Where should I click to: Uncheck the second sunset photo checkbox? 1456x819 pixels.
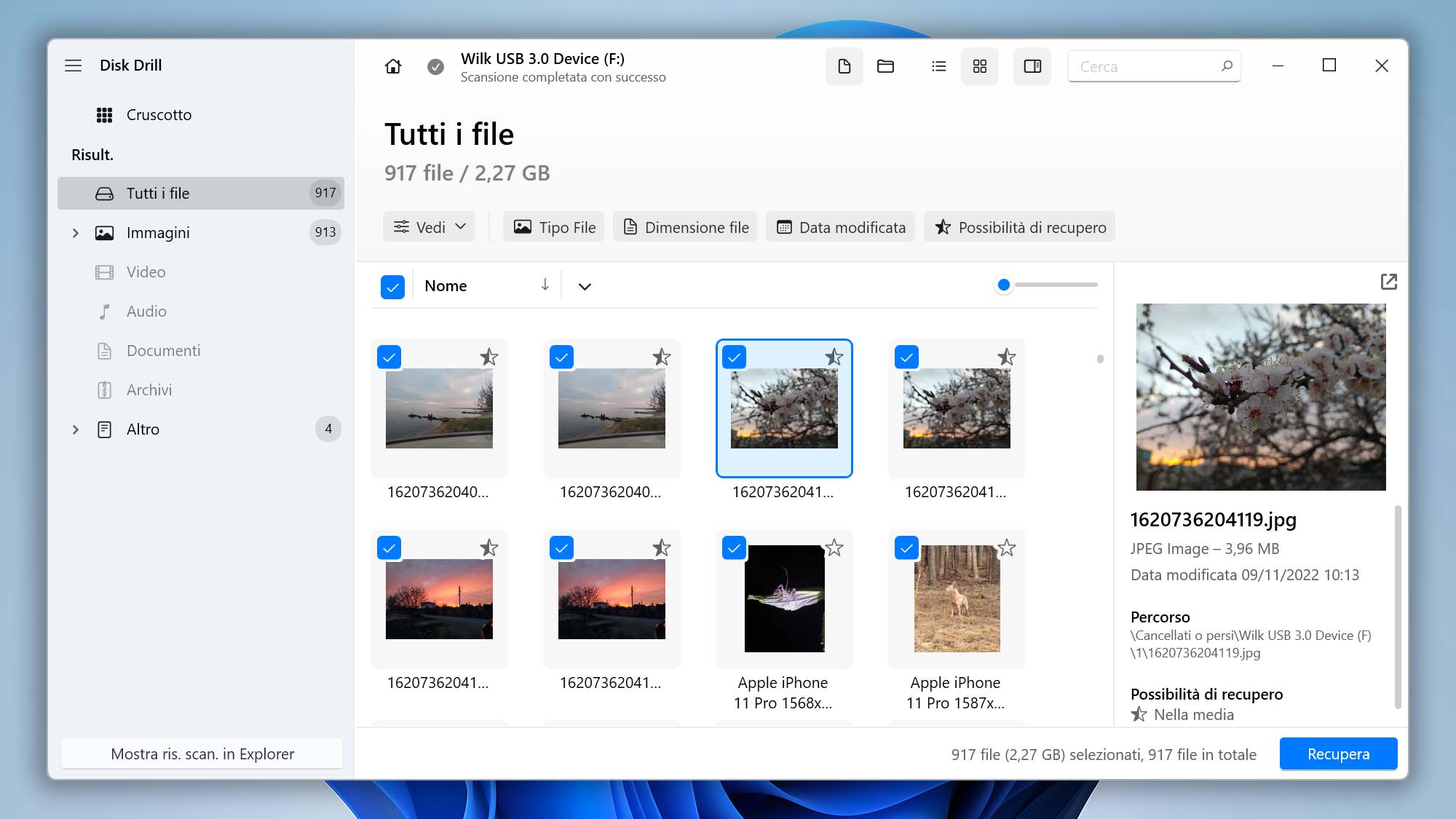(562, 548)
